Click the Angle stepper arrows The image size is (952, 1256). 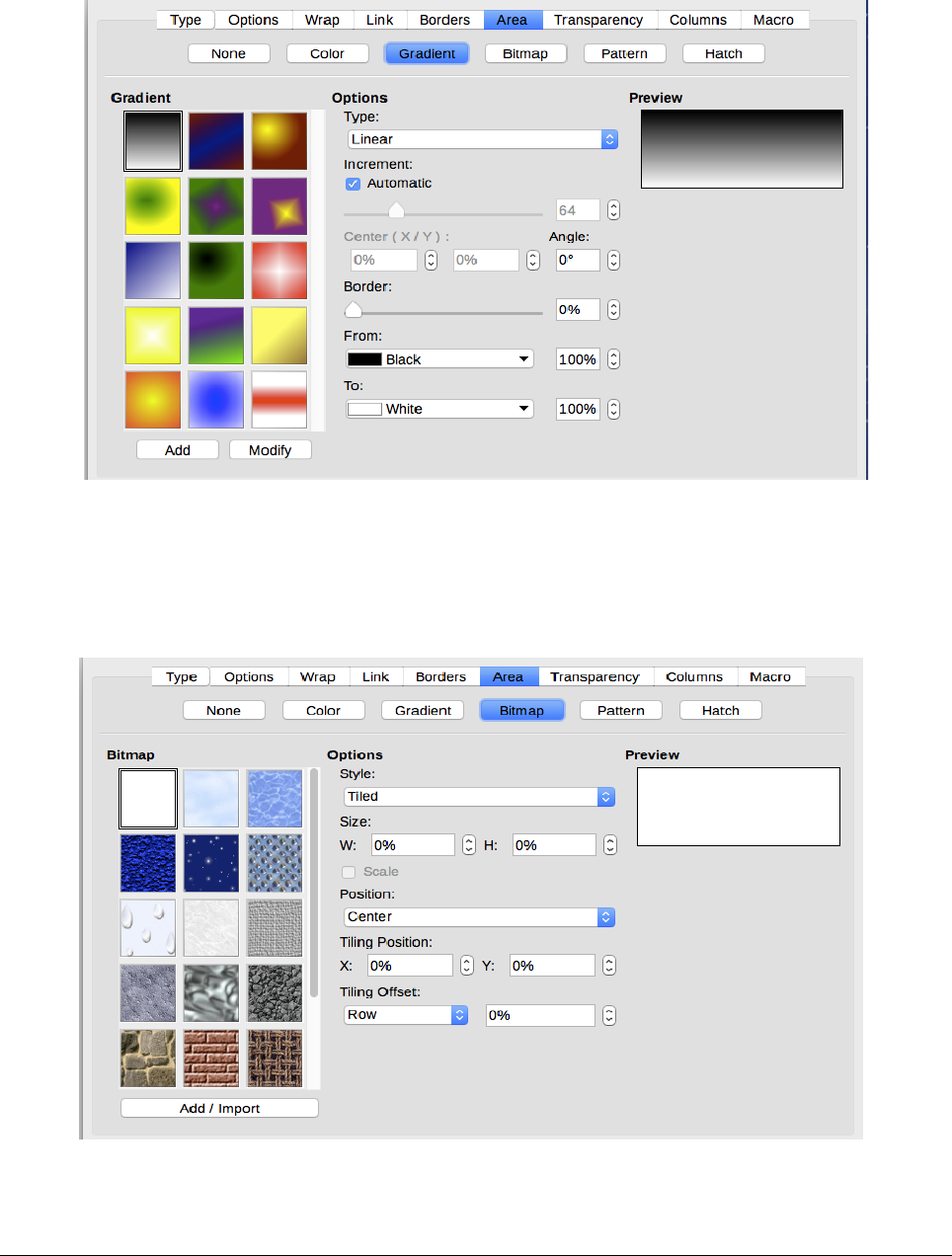click(x=613, y=261)
